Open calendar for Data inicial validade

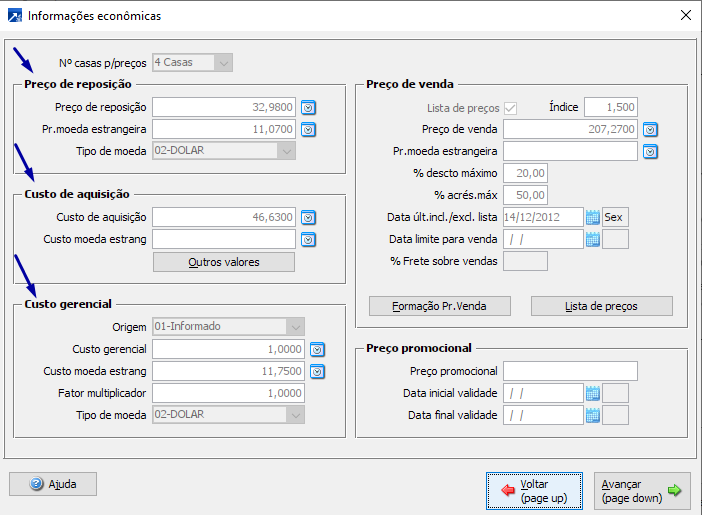[592, 393]
